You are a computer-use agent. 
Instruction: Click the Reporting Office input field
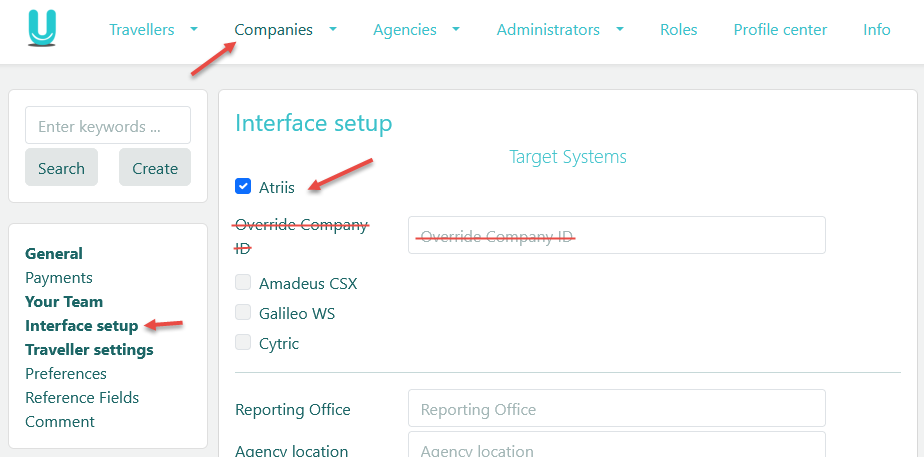616,409
